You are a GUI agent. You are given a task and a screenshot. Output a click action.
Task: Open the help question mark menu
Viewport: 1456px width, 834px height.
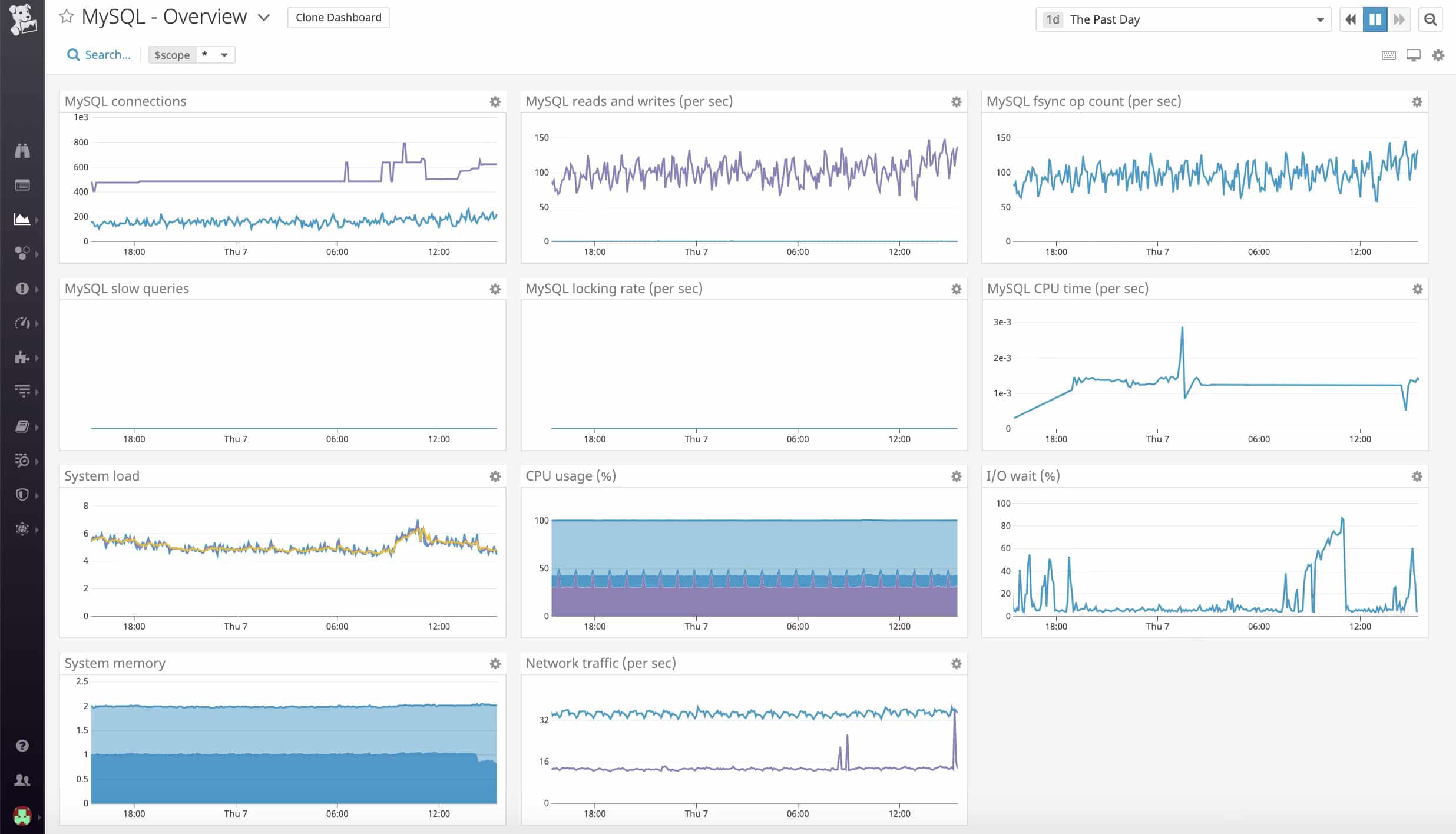22,745
